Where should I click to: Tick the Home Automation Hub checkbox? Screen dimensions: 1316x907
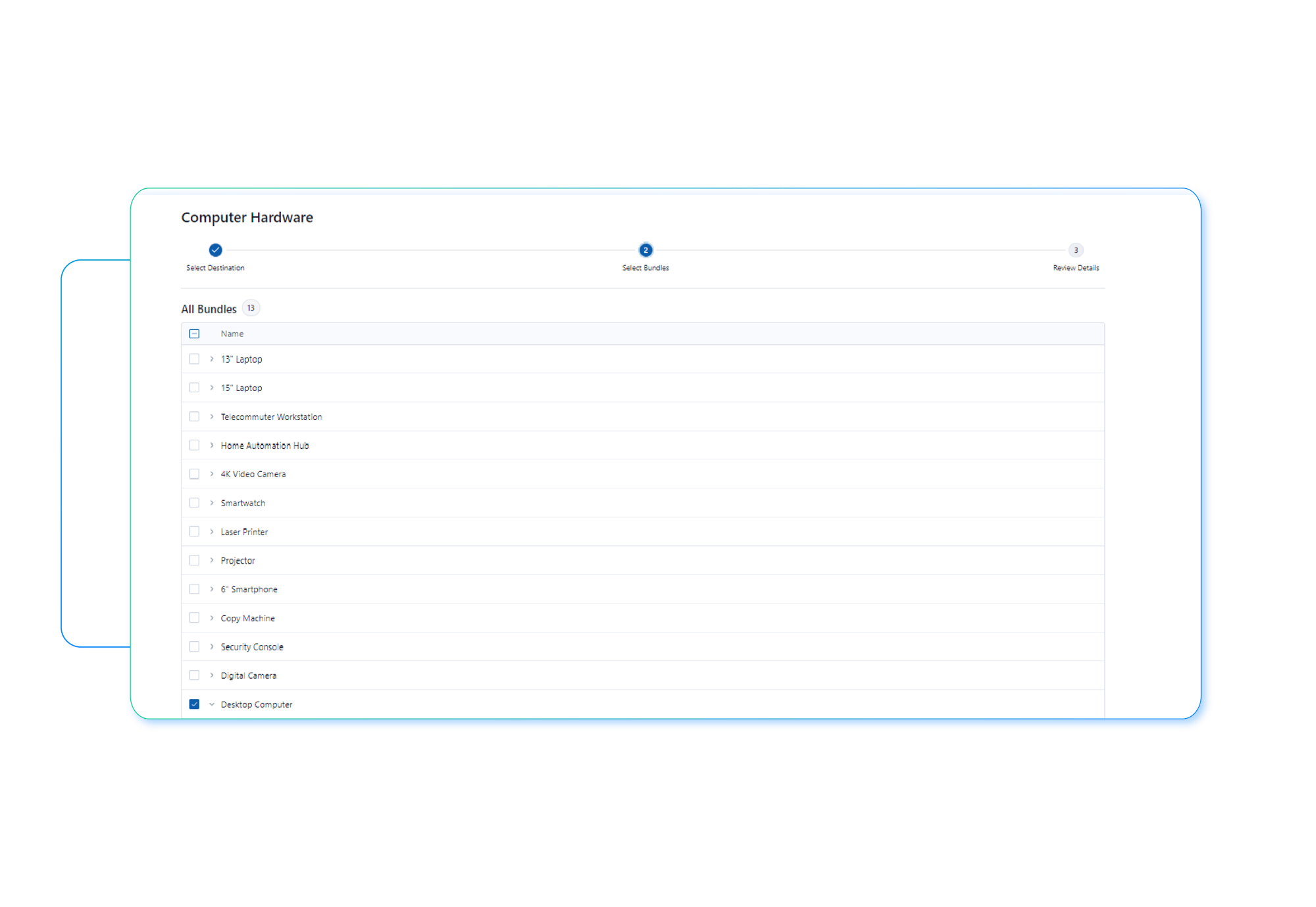coord(194,446)
